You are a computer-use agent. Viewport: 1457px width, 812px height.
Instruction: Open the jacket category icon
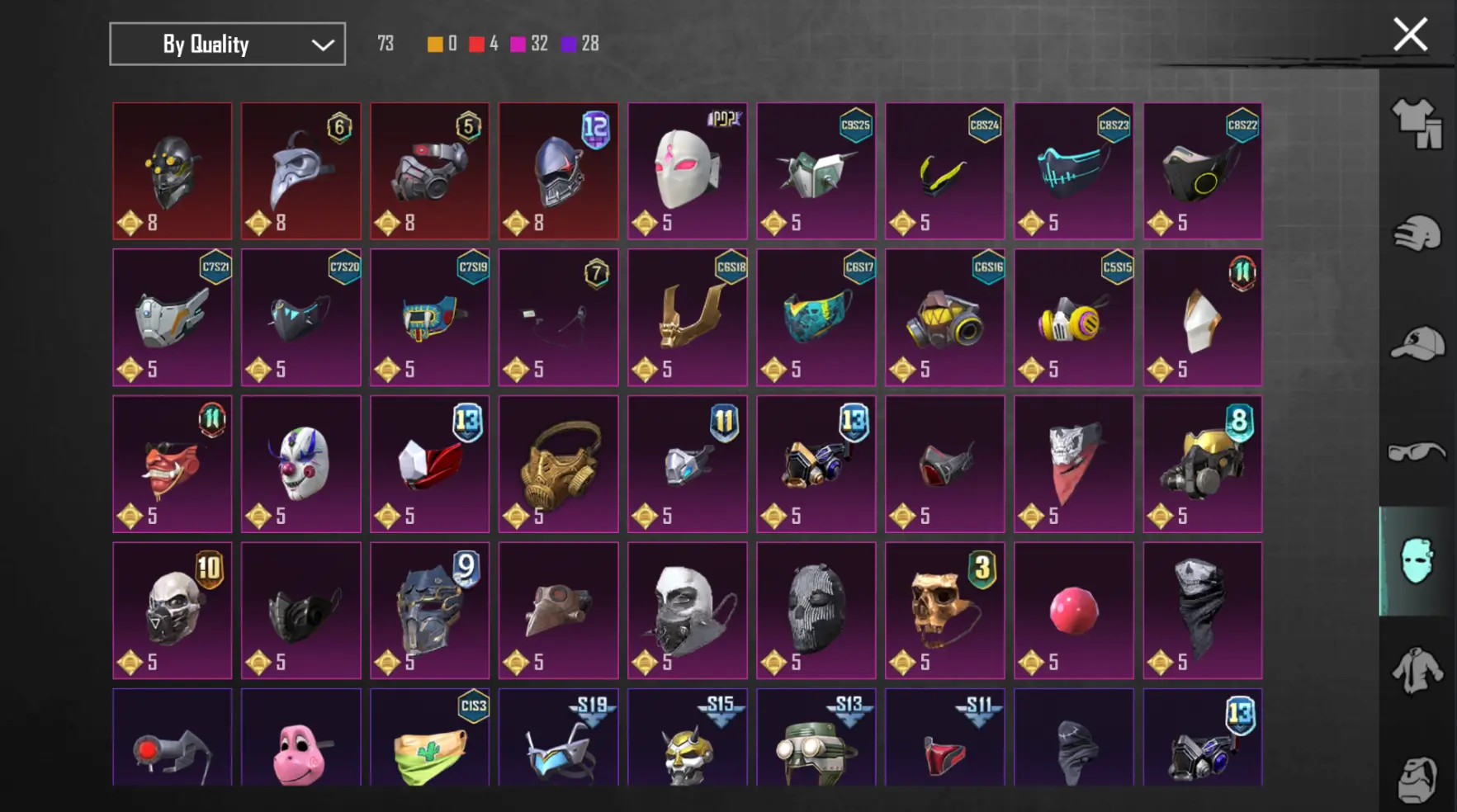coord(1417,669)
